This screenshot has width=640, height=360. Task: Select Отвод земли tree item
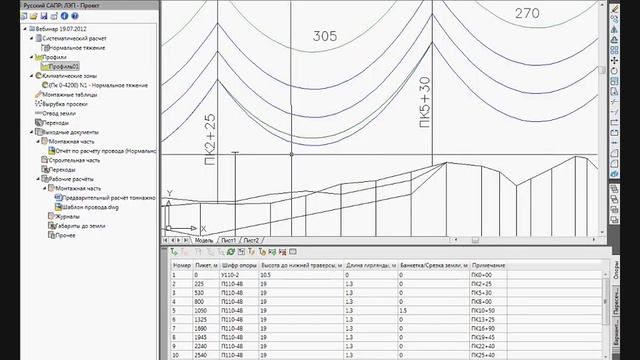(59, 113)
